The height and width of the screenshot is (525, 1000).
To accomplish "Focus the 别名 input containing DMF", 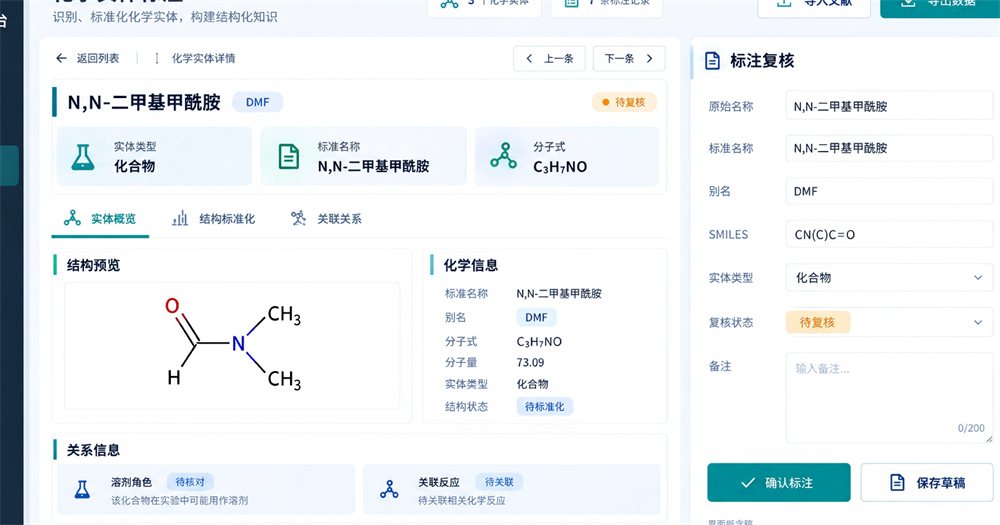I will click(x=889, y=191).
